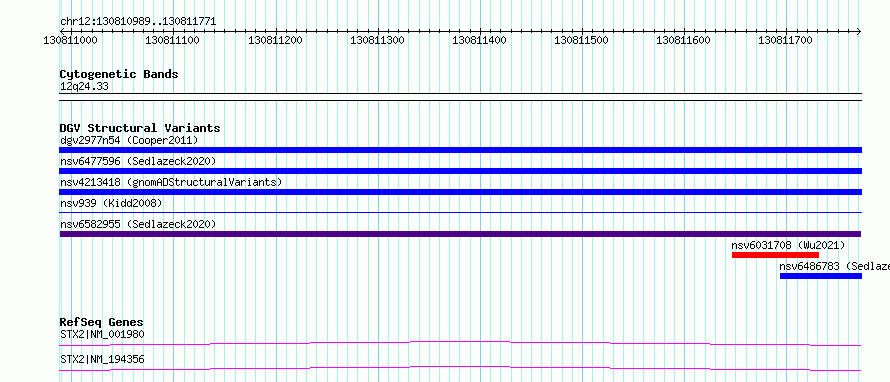Click the dgv2977n54 (Cooper2011) variant label

point(129,140)
